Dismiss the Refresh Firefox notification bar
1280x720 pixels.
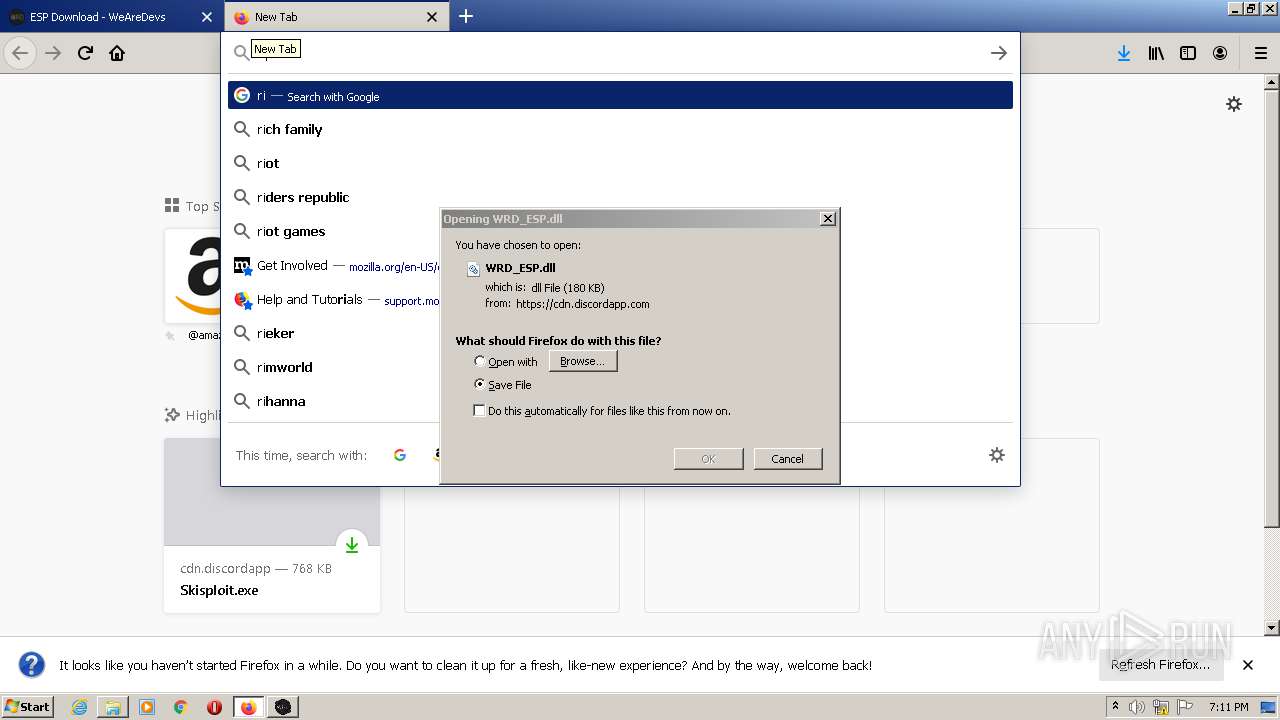[x=1248, y=665]
